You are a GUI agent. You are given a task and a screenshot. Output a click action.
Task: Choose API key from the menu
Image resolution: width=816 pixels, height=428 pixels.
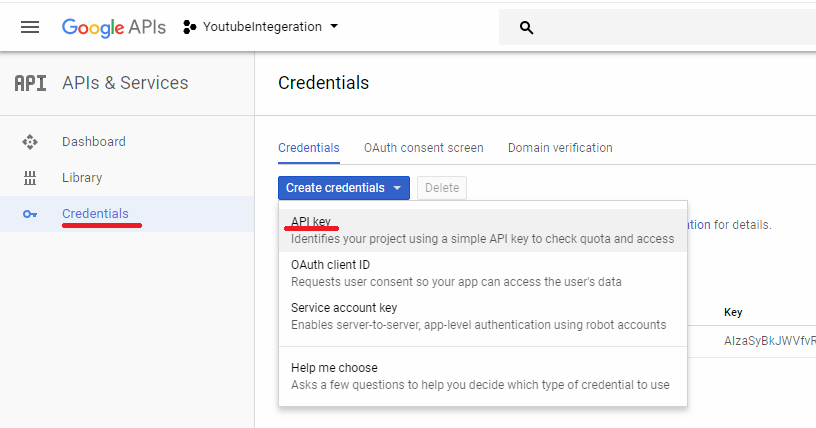(x=483, y=230)
